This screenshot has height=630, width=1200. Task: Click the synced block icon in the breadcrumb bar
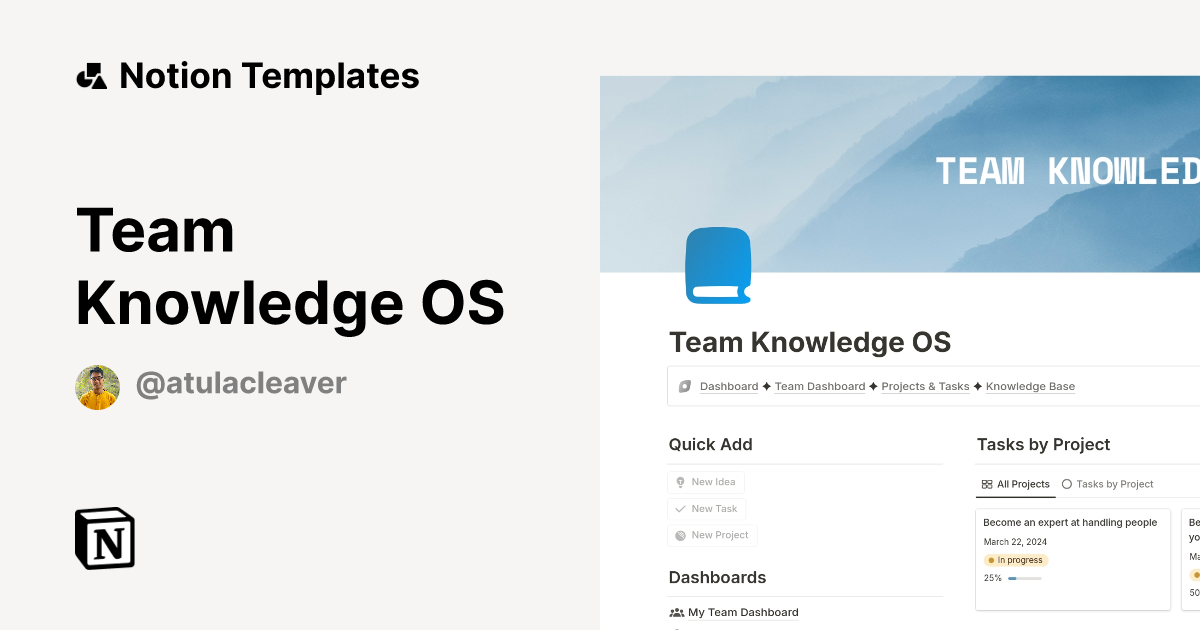tap(684, 385)
